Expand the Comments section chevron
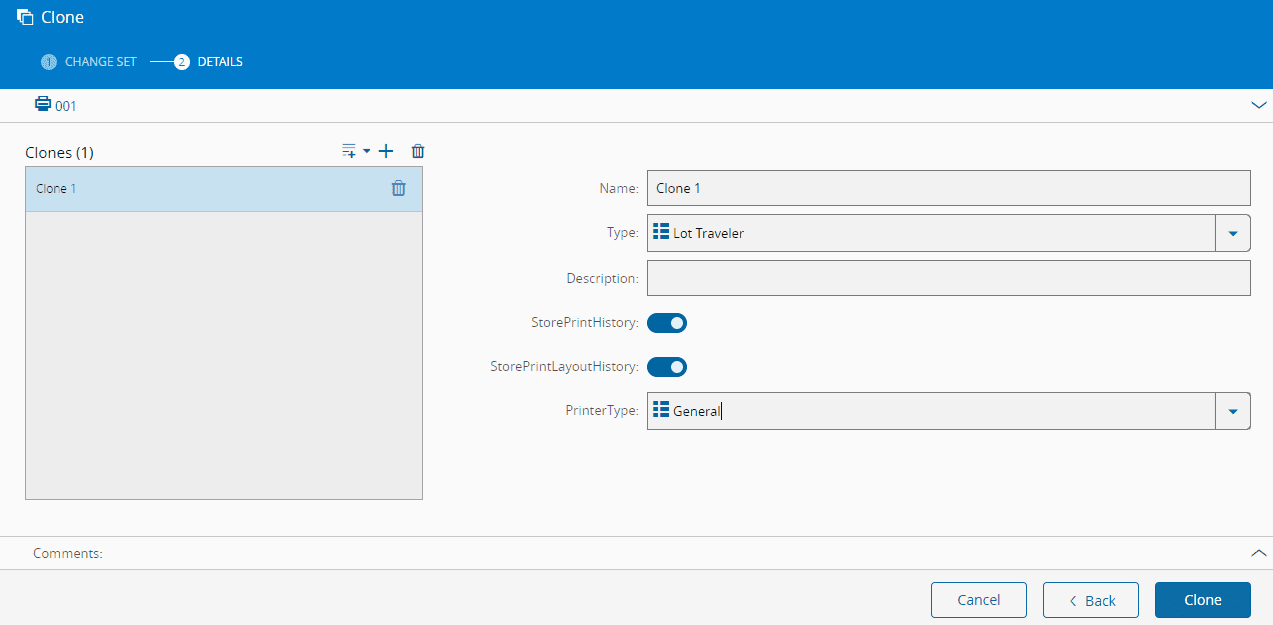 [x=1259, y=553]
